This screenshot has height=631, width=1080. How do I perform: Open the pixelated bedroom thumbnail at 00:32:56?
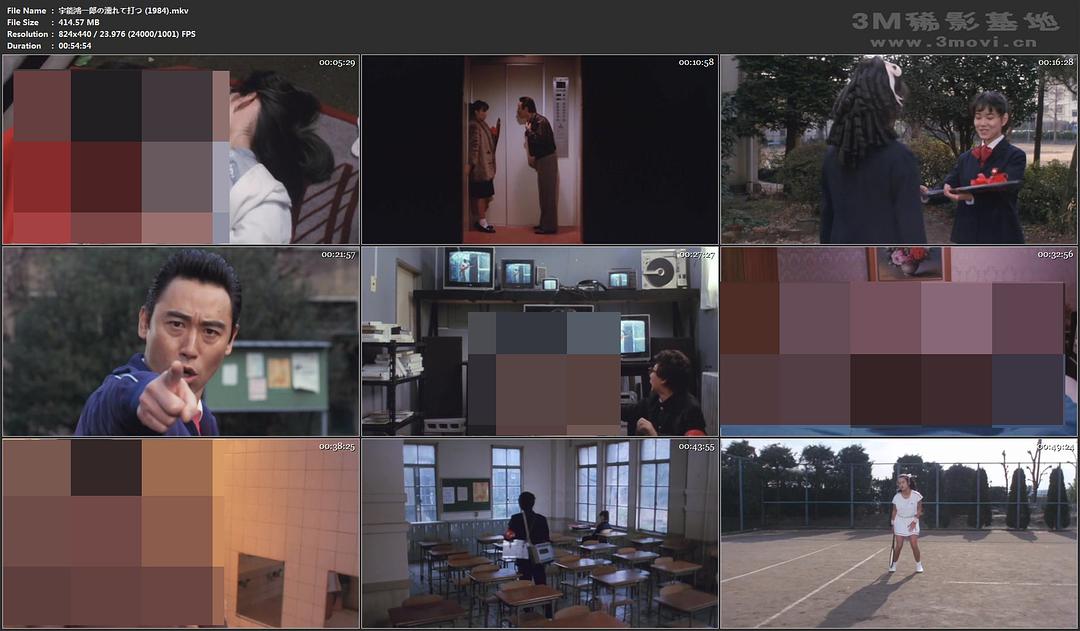(x=900, y=340)
